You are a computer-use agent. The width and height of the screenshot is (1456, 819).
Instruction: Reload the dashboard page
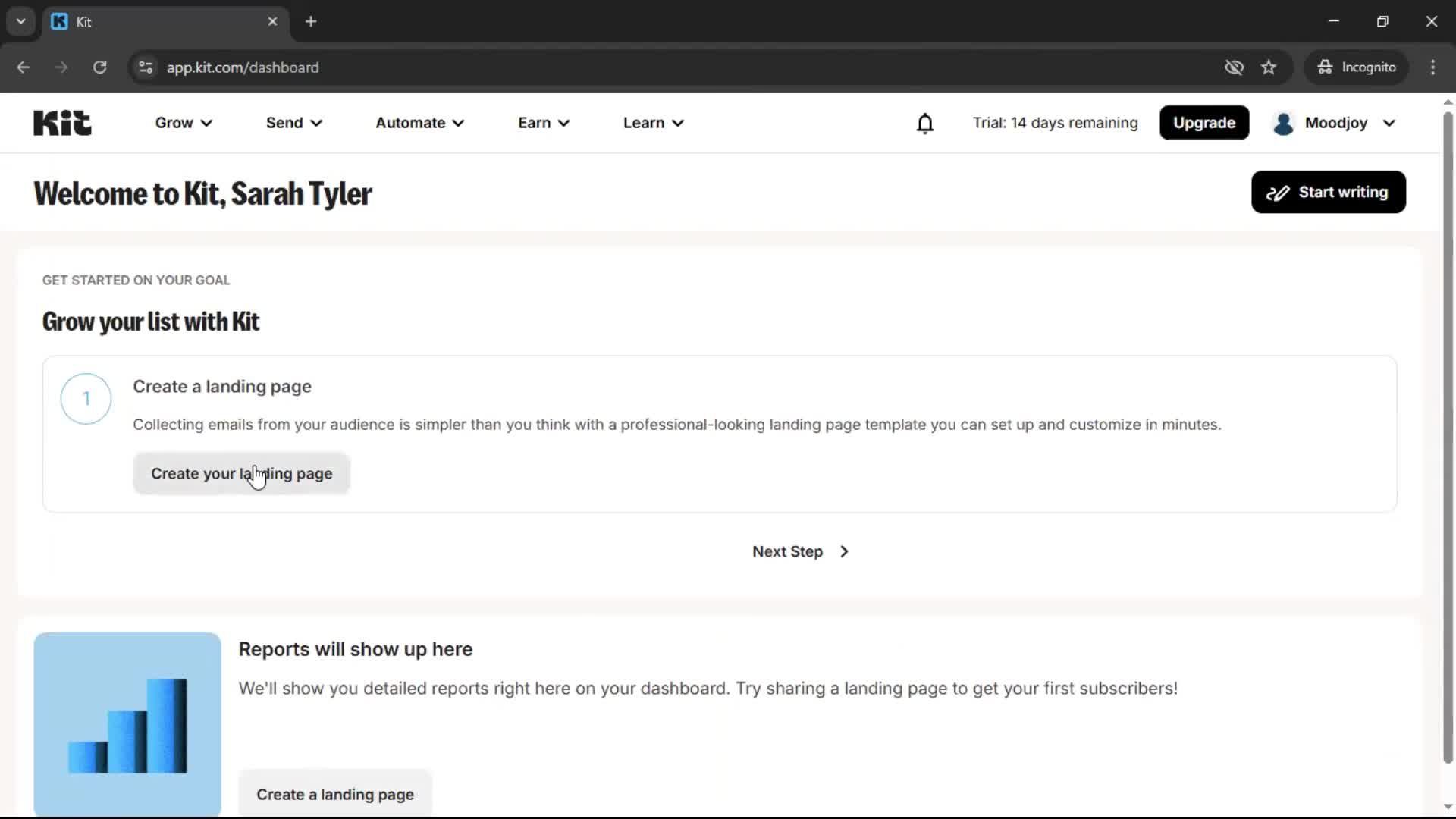tap(99, 67)
